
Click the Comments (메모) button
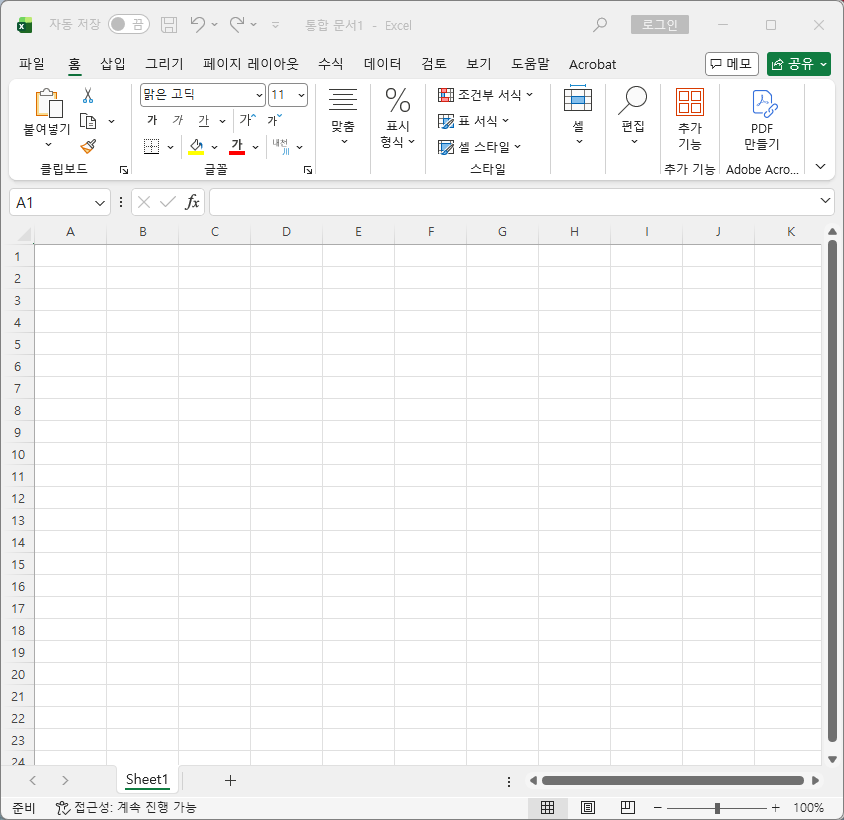732,64
